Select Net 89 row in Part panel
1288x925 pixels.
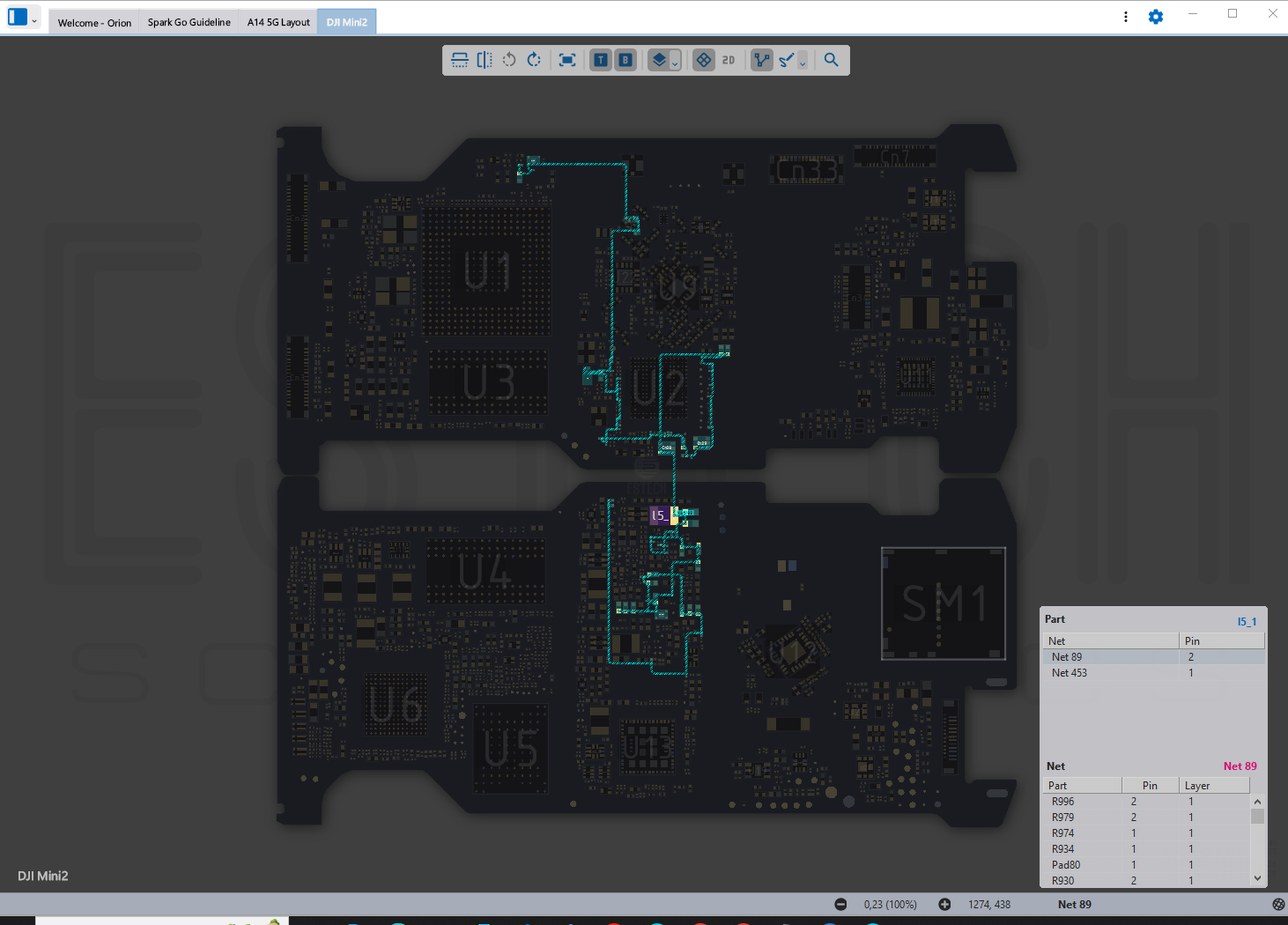1154,657
